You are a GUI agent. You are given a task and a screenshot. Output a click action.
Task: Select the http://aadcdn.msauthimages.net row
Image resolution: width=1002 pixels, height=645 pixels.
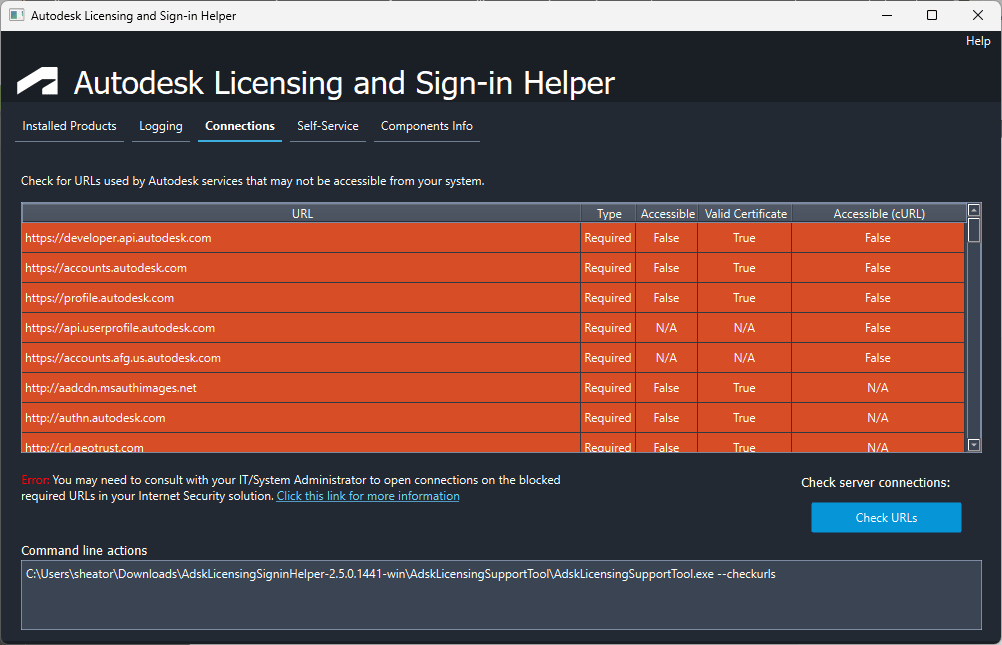coord(493,388)
